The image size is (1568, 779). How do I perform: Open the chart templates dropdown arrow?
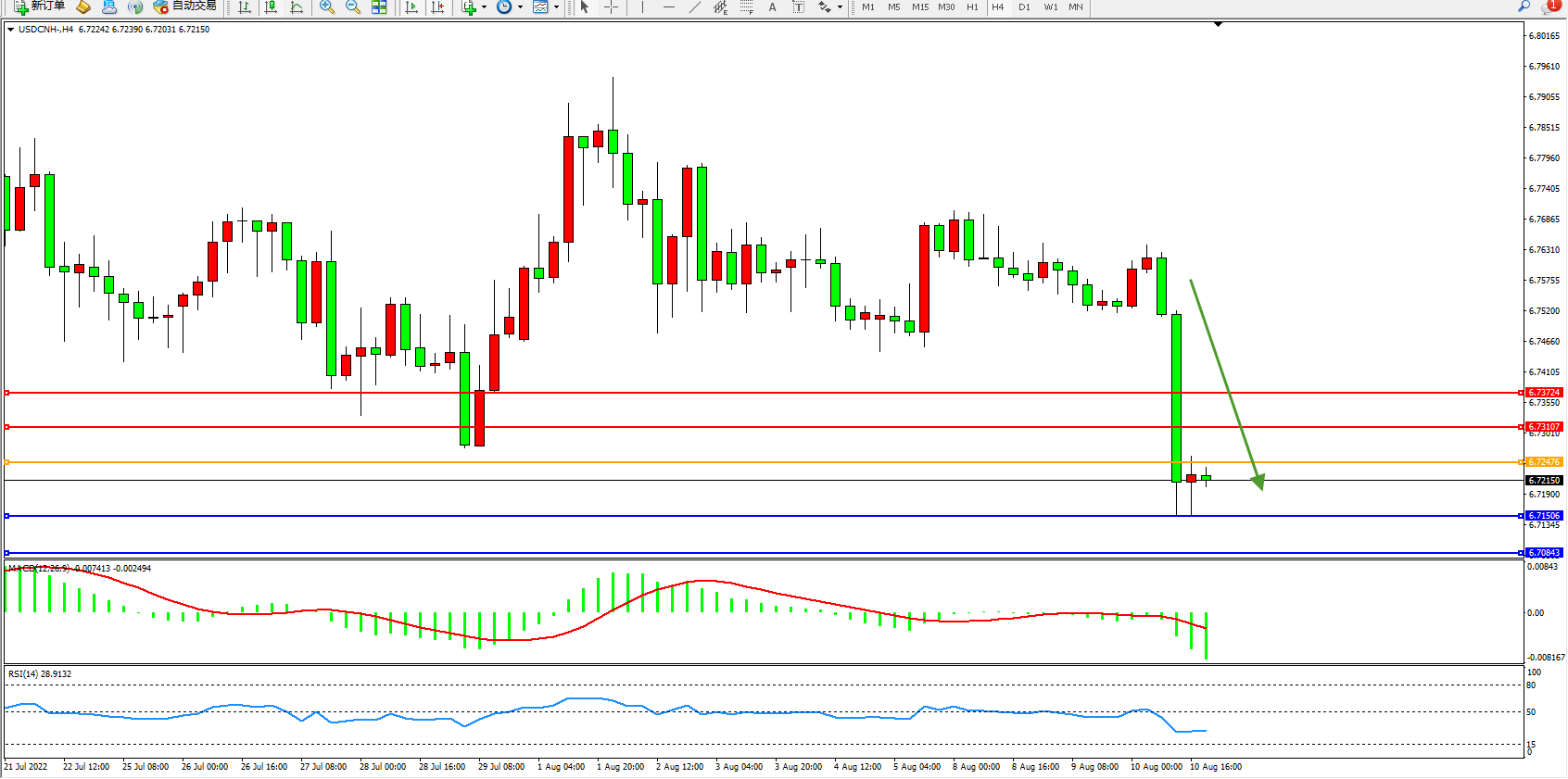click(x=556, y=7)
